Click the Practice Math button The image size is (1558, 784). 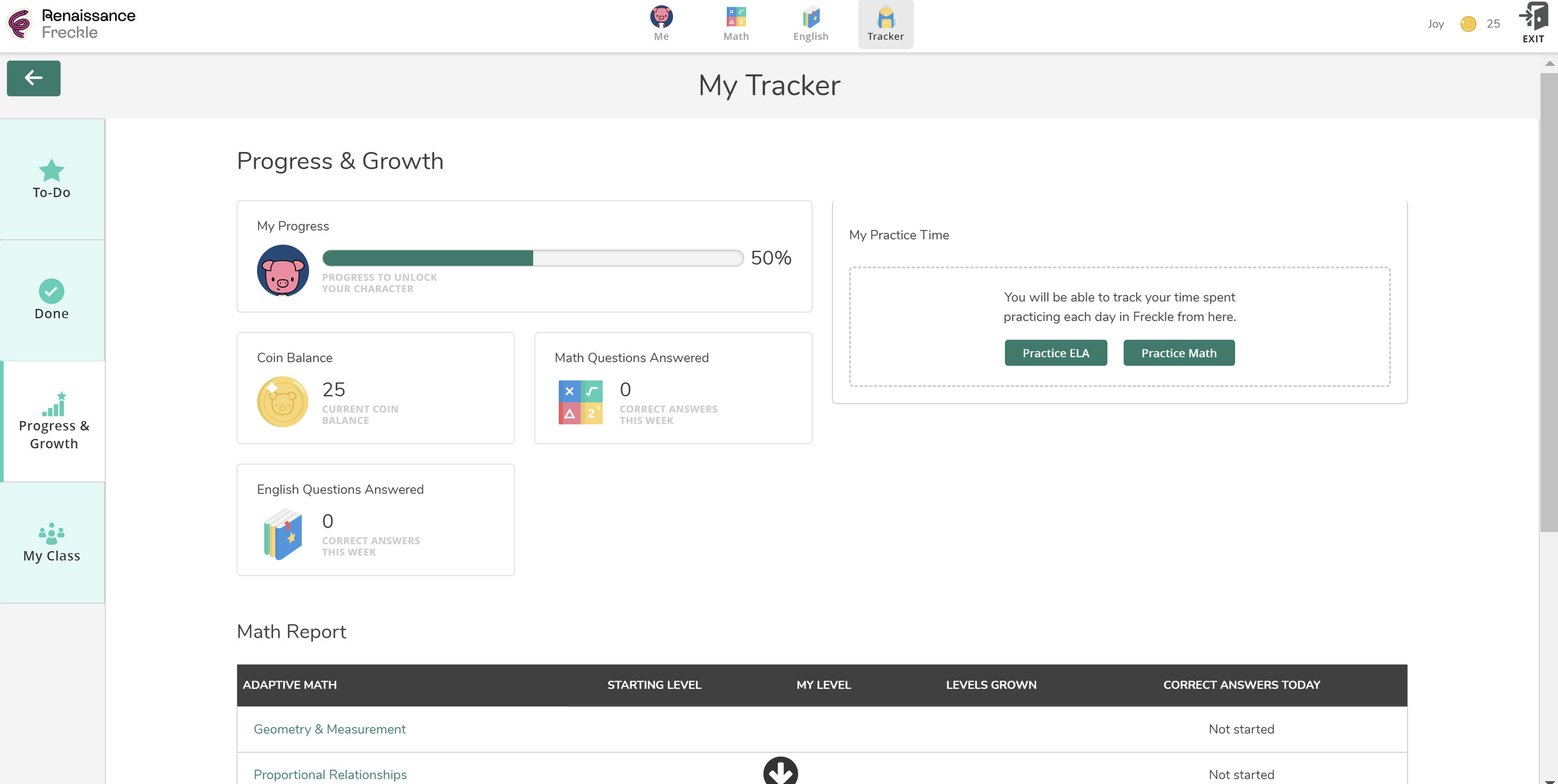pos(1178,352)
